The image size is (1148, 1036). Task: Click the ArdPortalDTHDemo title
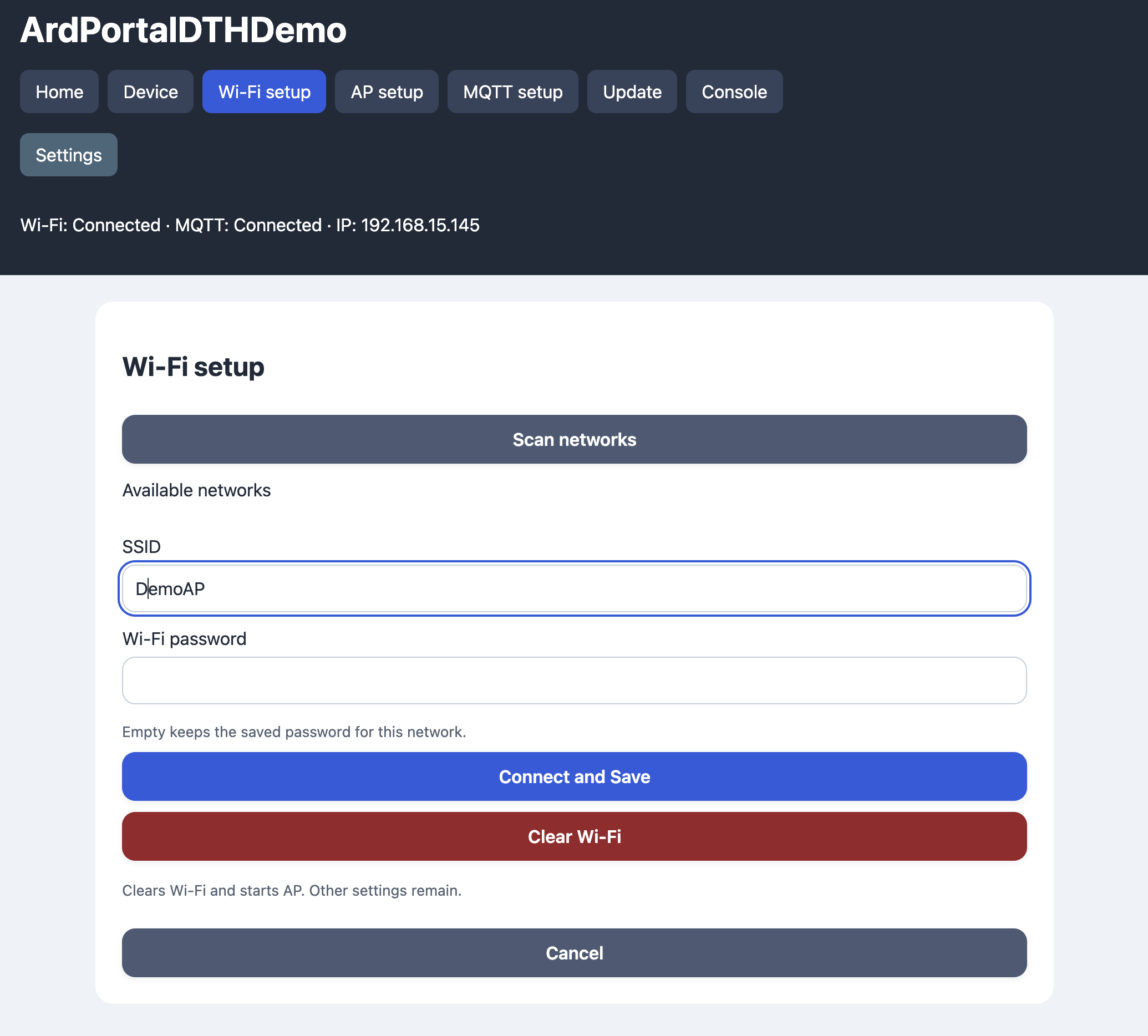[183, 29]
